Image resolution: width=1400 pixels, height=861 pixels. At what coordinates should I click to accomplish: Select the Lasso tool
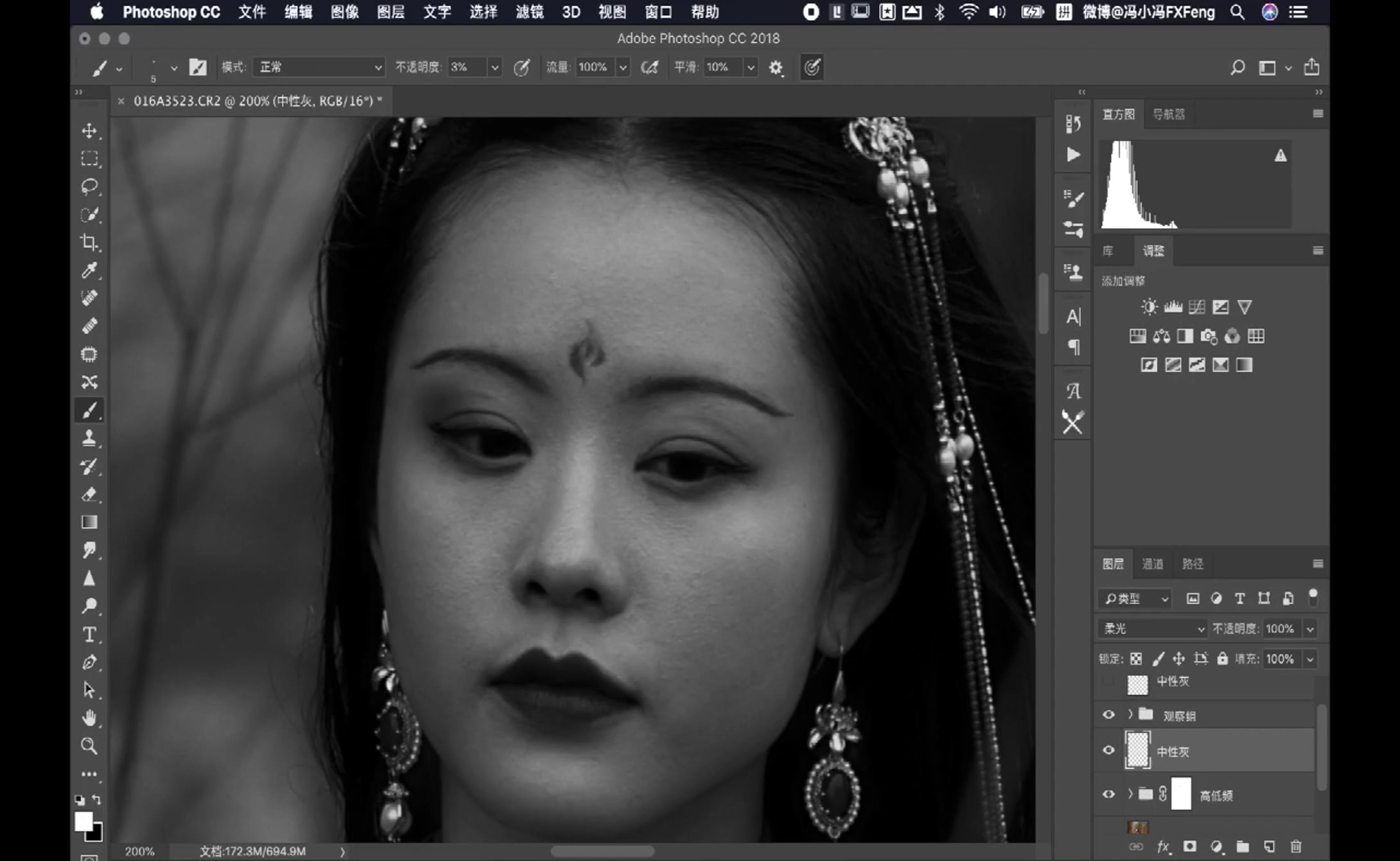[x=90, y=186]
